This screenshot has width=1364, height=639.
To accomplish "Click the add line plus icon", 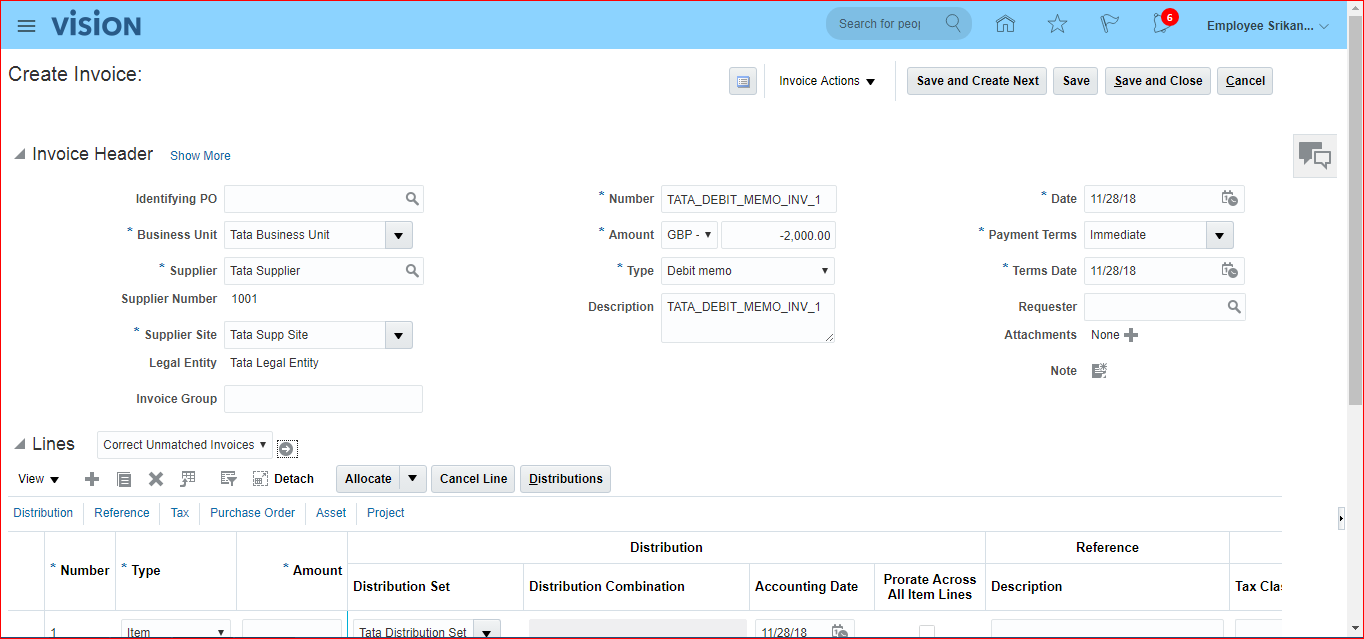I will coord(92,479).
